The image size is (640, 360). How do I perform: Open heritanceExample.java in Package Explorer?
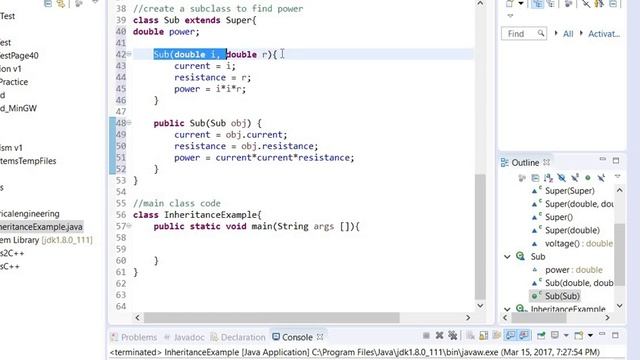point(41,227)
